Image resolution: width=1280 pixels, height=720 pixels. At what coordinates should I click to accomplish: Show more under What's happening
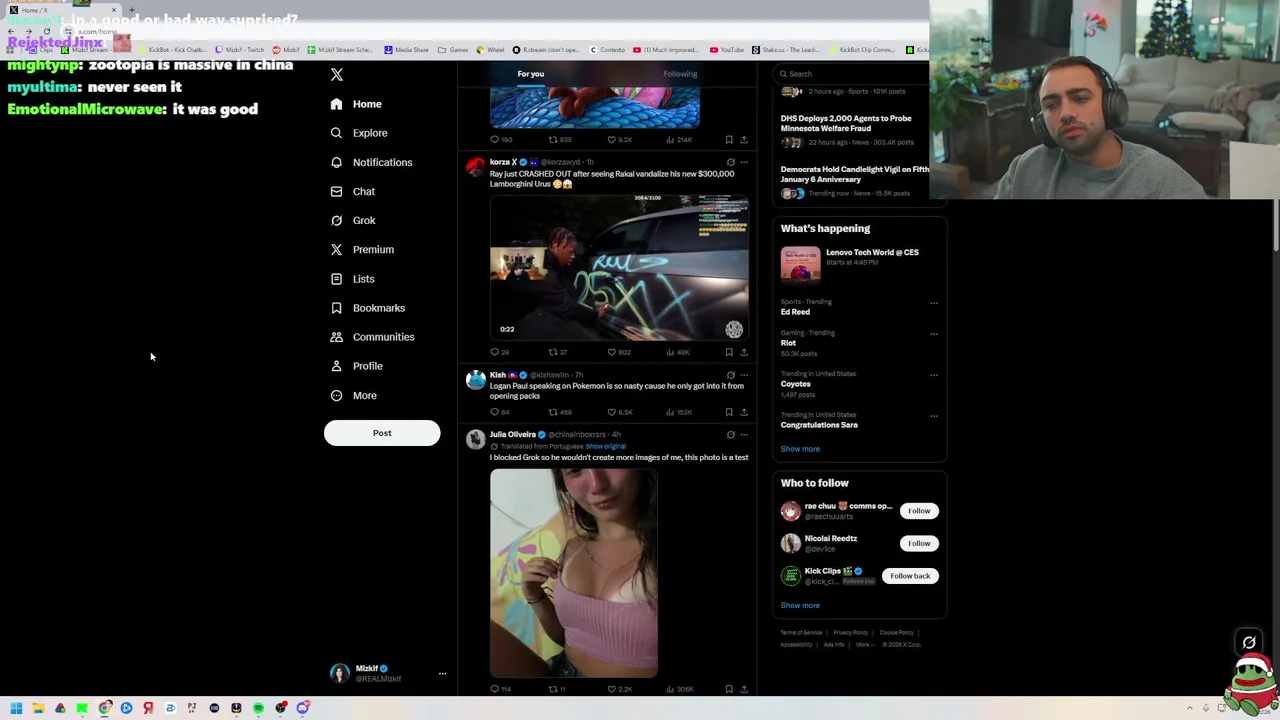800,449
